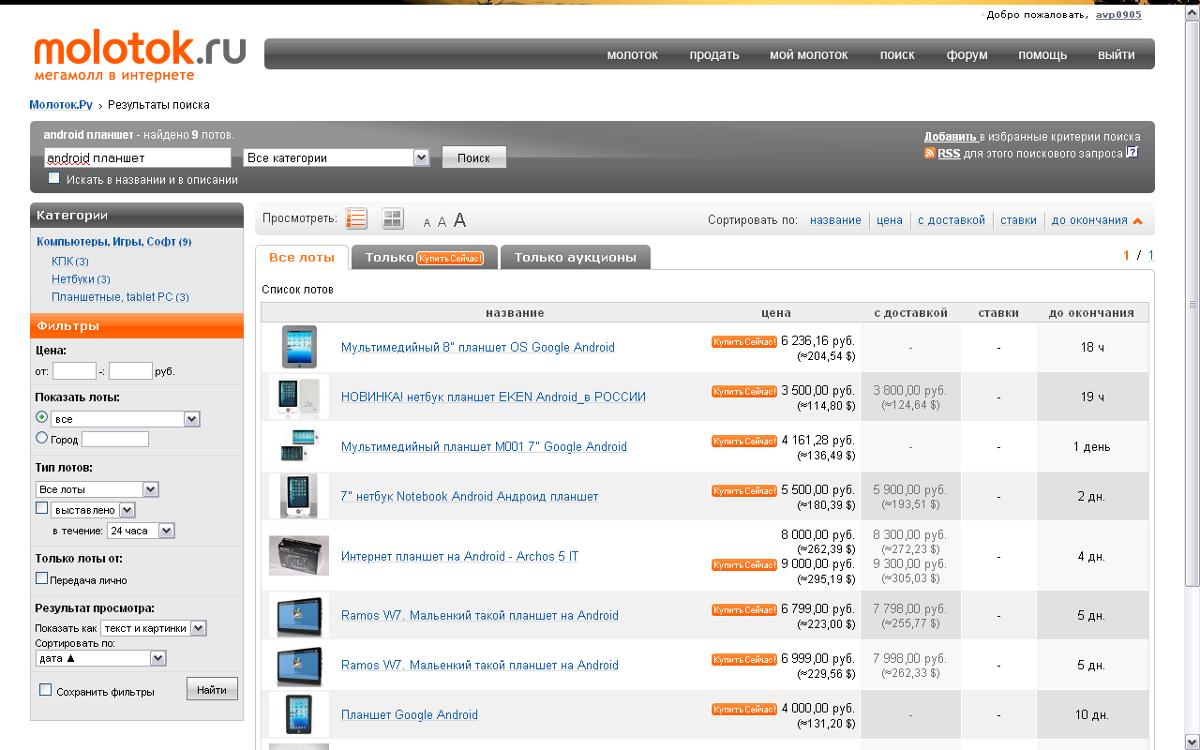Choose the medium font size A
1200x750 pixels.
coord(442,222)
